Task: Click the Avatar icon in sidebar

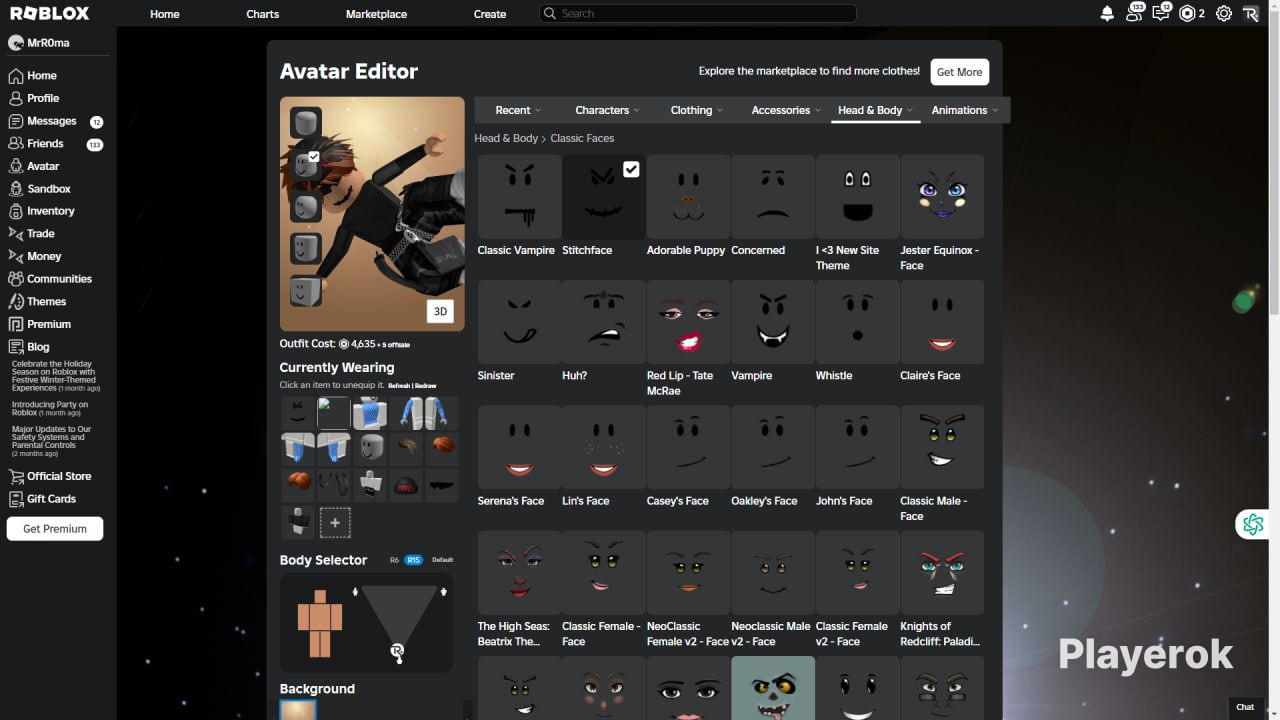Action: click(x=16, y=166)
